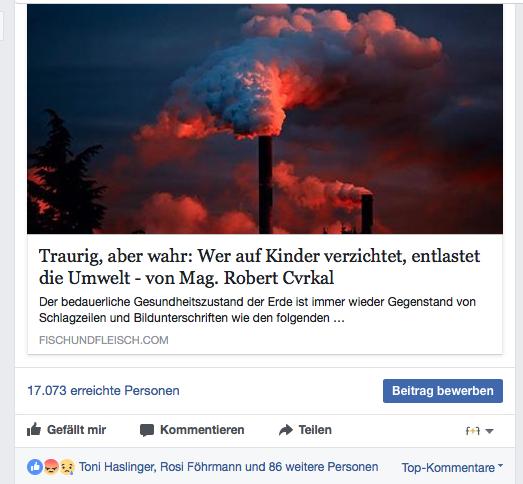Open Toni Haslinger's profile link

pyautogui.click(x=117, y=467)
